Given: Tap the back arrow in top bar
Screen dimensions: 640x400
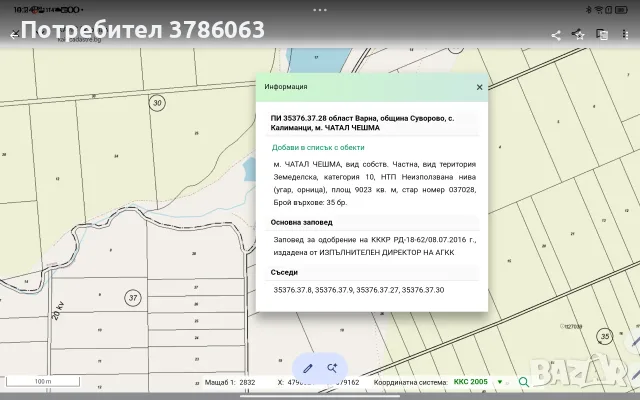Looking at the screenshot, I should click(14, 35).
